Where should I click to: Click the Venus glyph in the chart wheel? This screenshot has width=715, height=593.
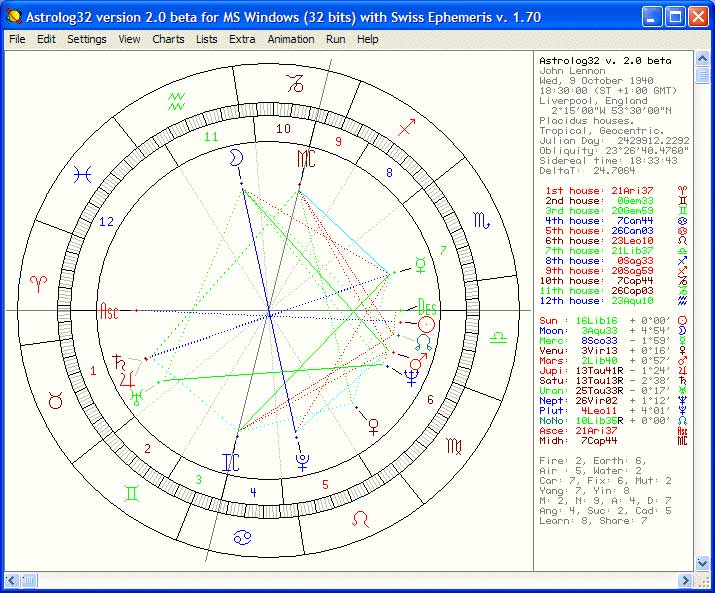point(373,427)
